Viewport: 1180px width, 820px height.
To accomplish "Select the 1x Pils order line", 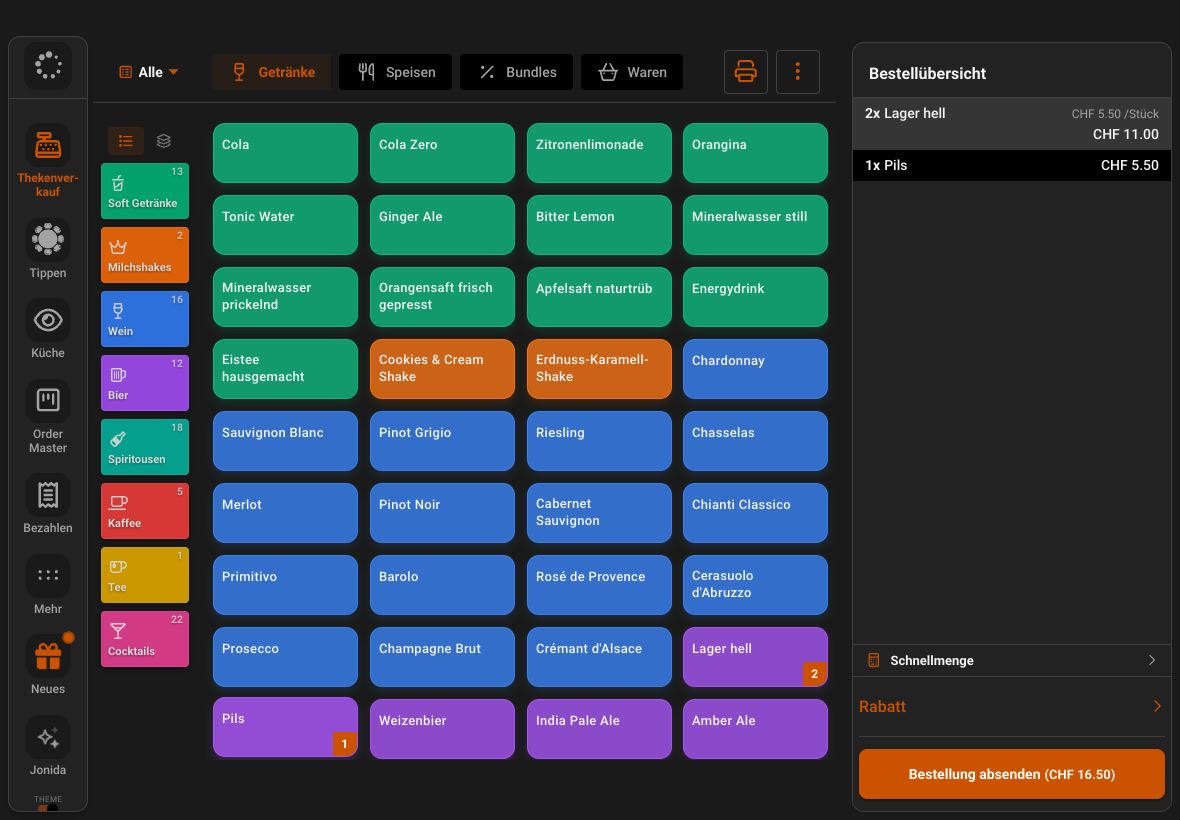I will pos(1011,166).
